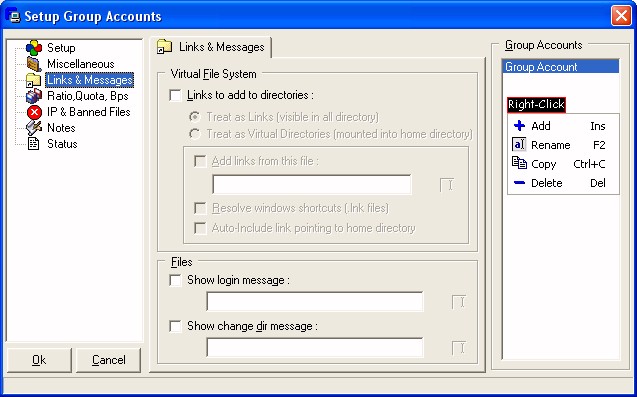The height and width of the screenshot is (397, 637).
Task: Choose Add from the context menu
Action: 563,126
